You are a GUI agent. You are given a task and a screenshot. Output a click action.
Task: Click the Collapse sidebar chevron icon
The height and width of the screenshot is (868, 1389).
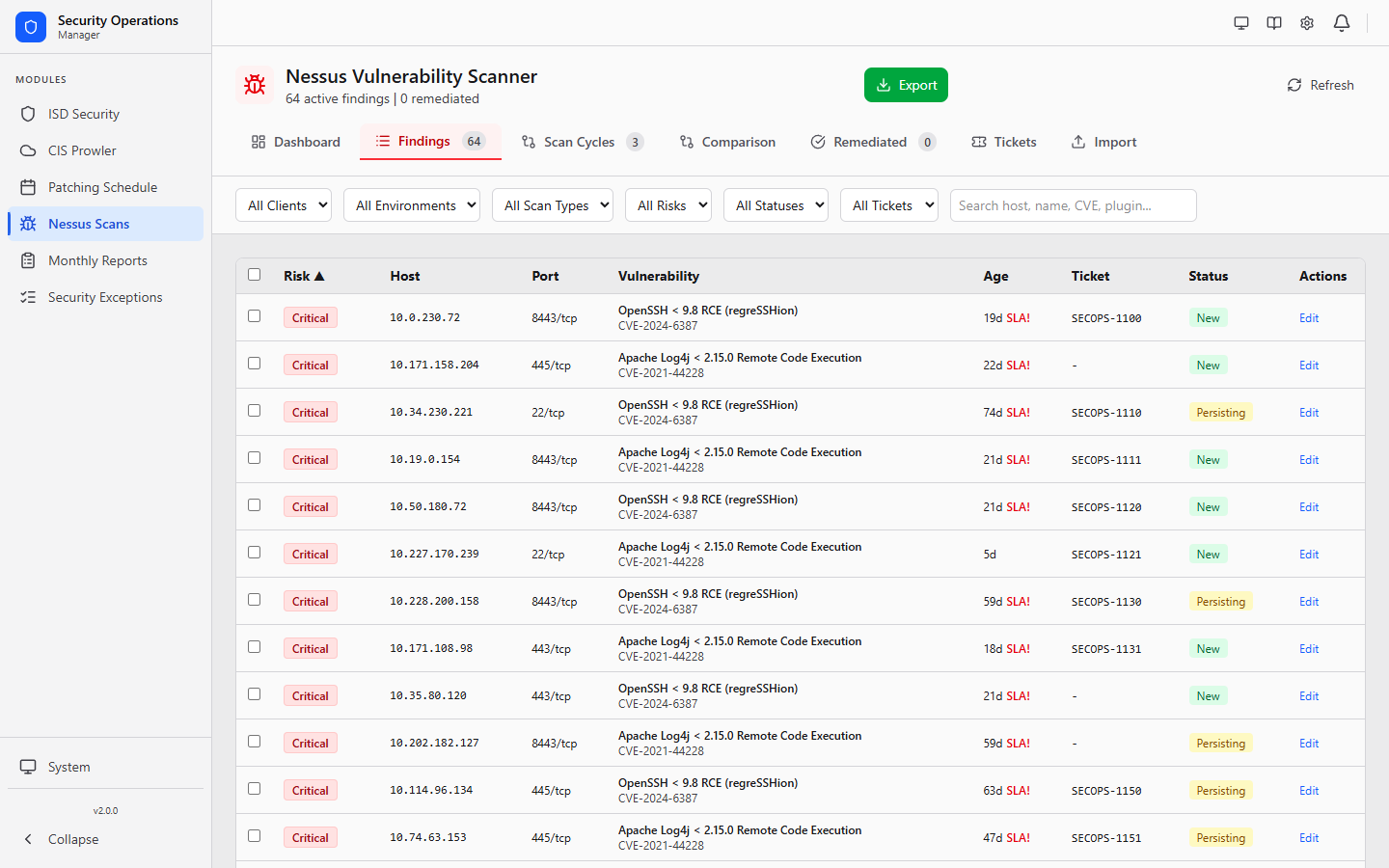coord(28,839)
